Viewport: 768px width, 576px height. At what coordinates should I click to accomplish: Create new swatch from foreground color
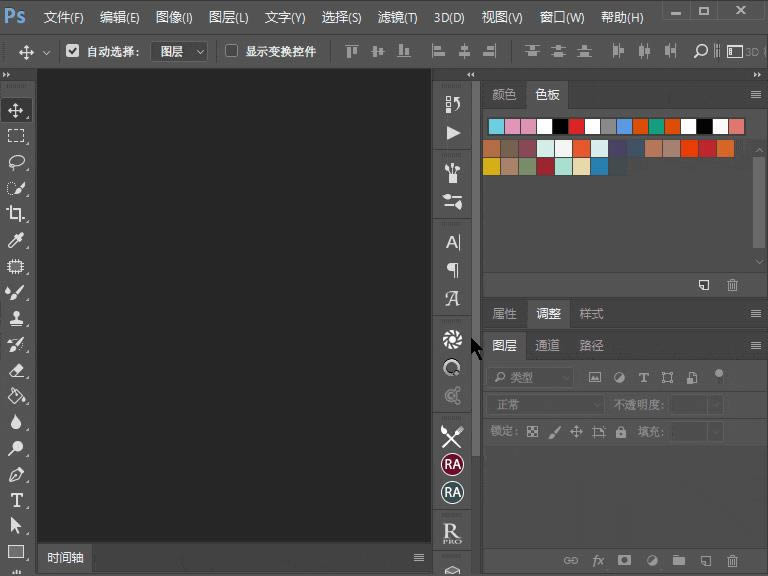click(x=704, y=285)
